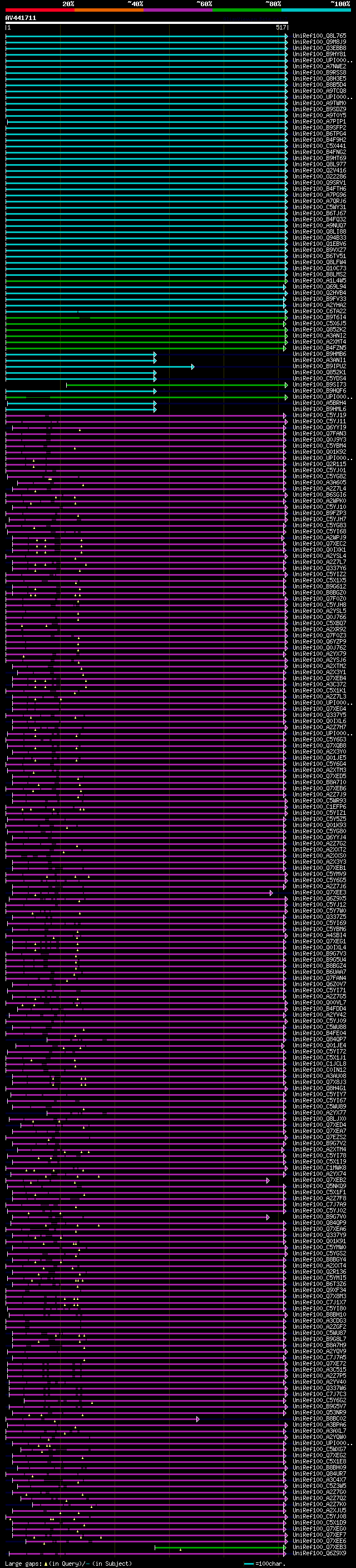Select hit label UniRef100_B6UAH7
356x1568 pixels.
pyautogui.click(x=319, y=972)
